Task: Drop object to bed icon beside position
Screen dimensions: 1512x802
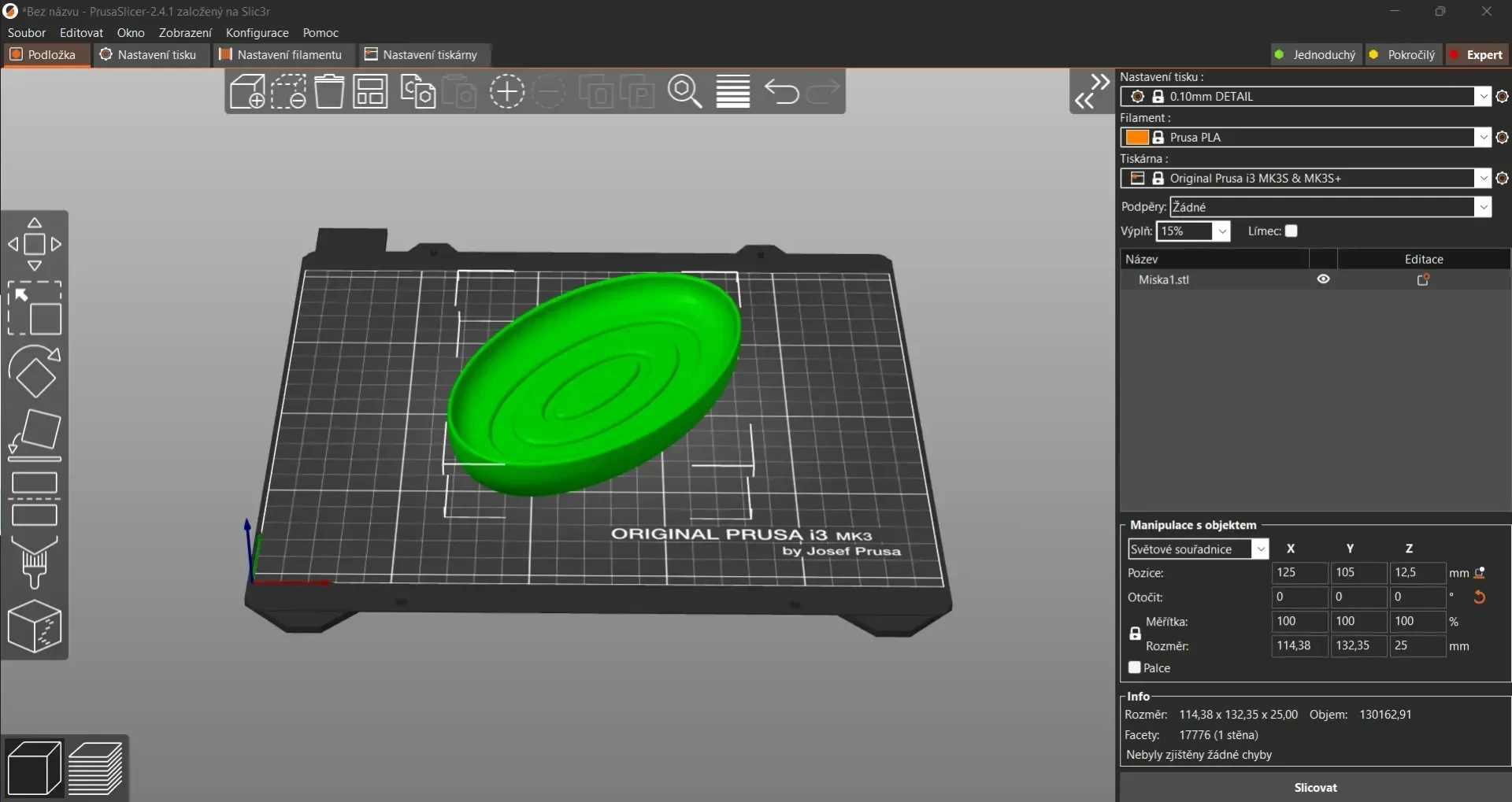Action: [1480, 573]
